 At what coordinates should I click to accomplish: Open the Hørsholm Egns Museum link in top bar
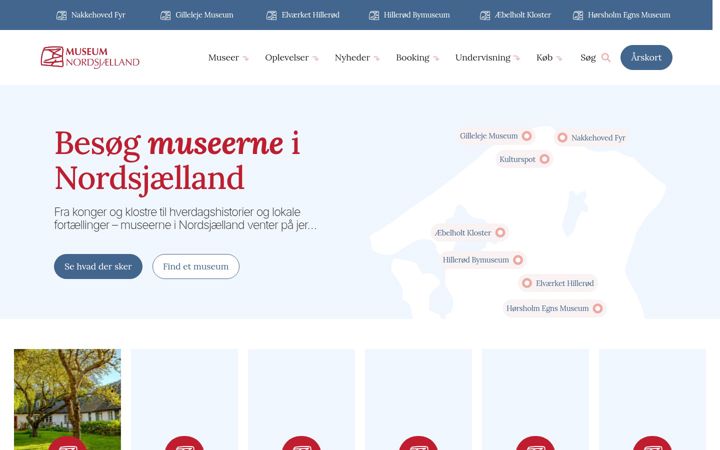(629, 15)
